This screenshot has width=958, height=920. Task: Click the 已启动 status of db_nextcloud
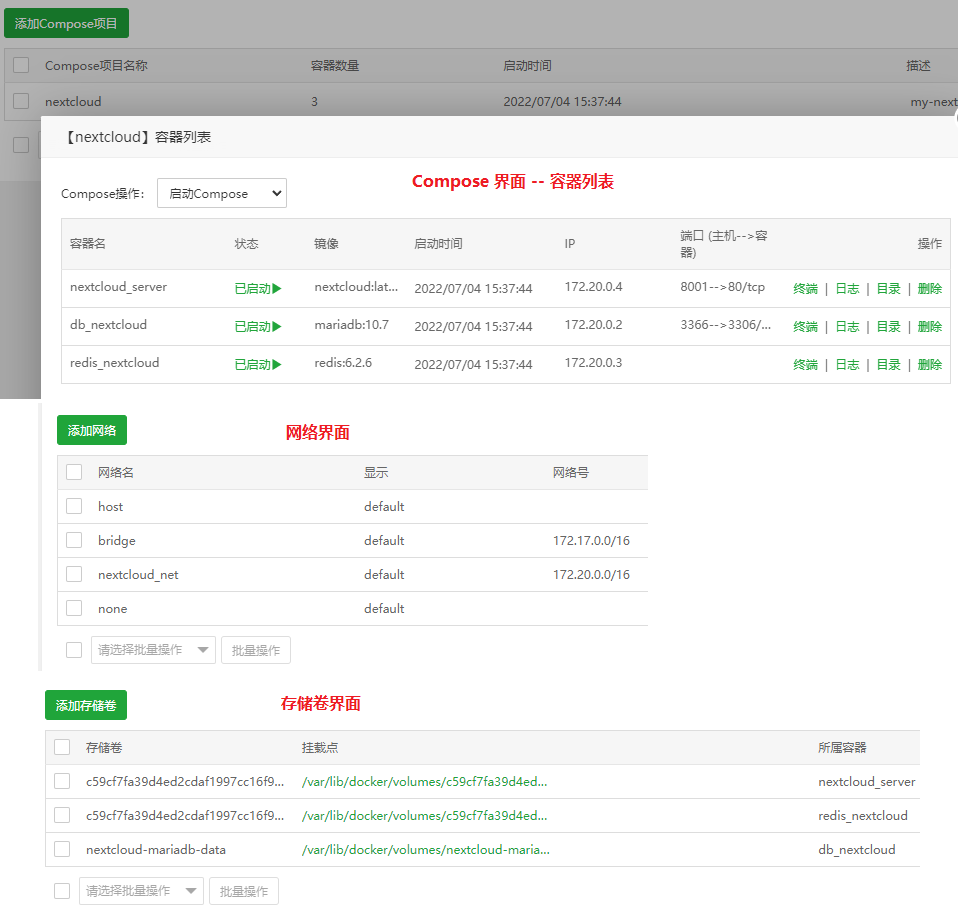click(x=258, y=326)
